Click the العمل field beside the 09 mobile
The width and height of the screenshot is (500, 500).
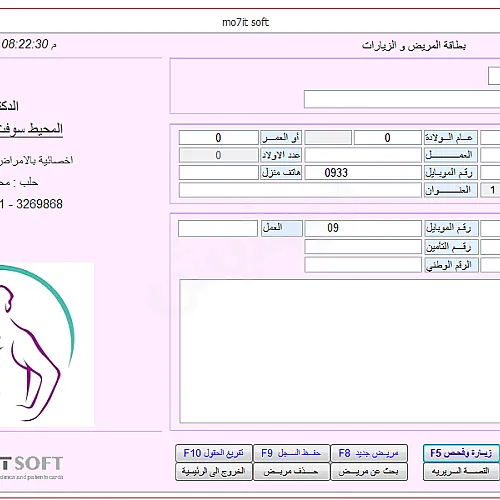pyautogui.click(x=218, y=228)
